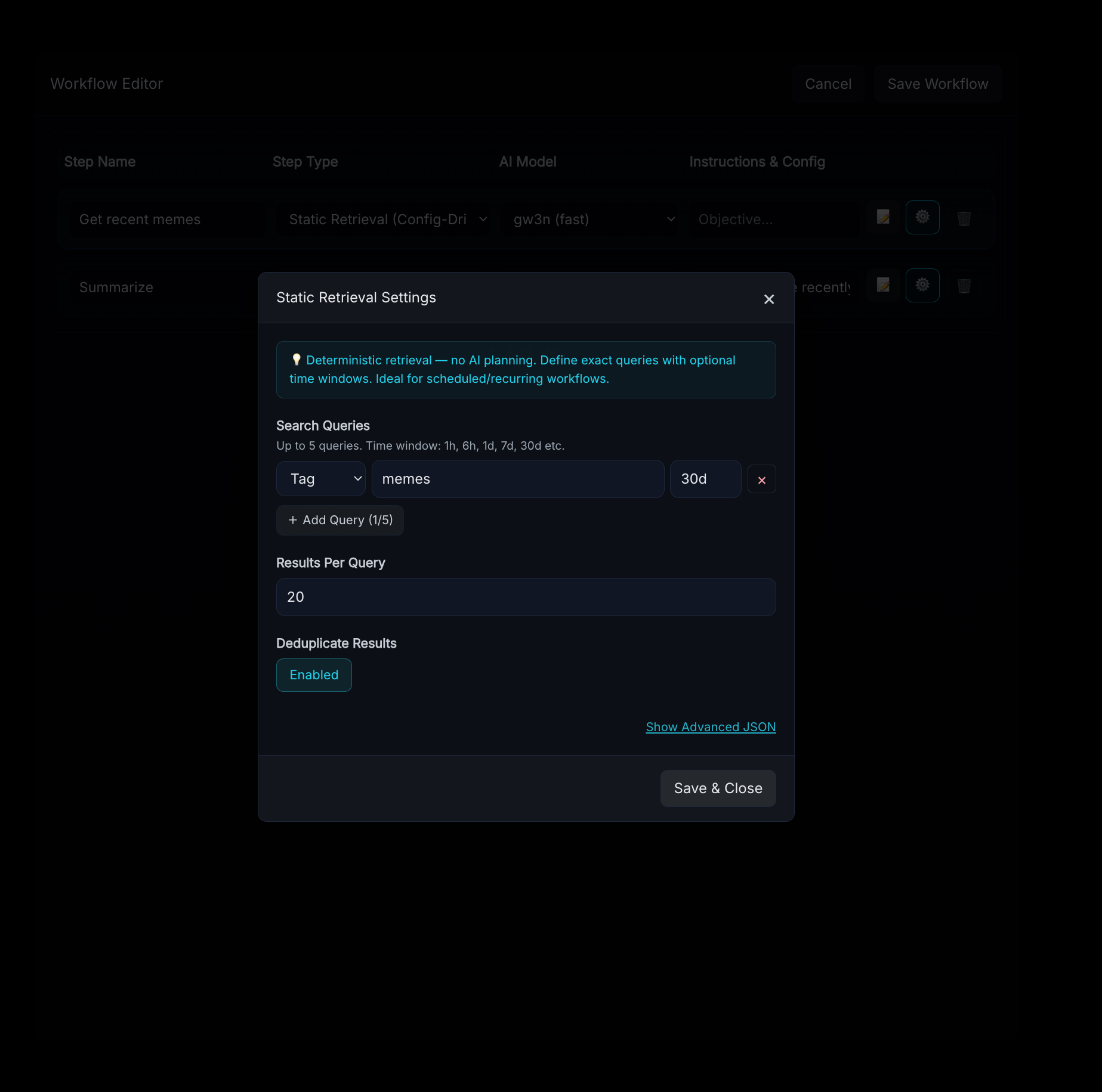Add another query with Add Query button

coord(340,520)
